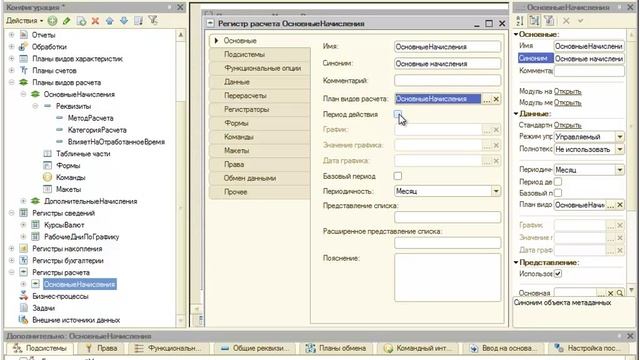Select КурсыВалют item in configuration tree
Image resolution: width=640 pixels, height=360 pixels.
(64, 225)
